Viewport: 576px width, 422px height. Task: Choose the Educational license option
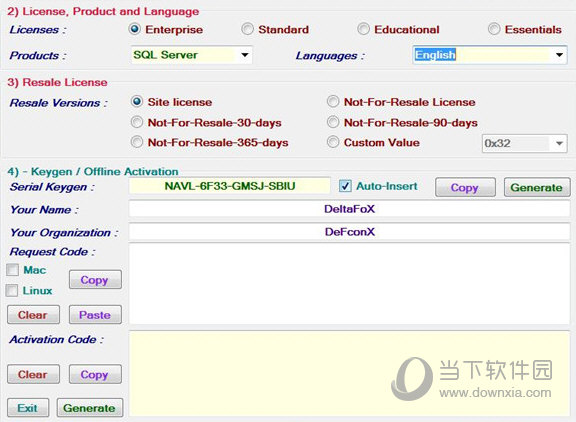coord(363,29)
